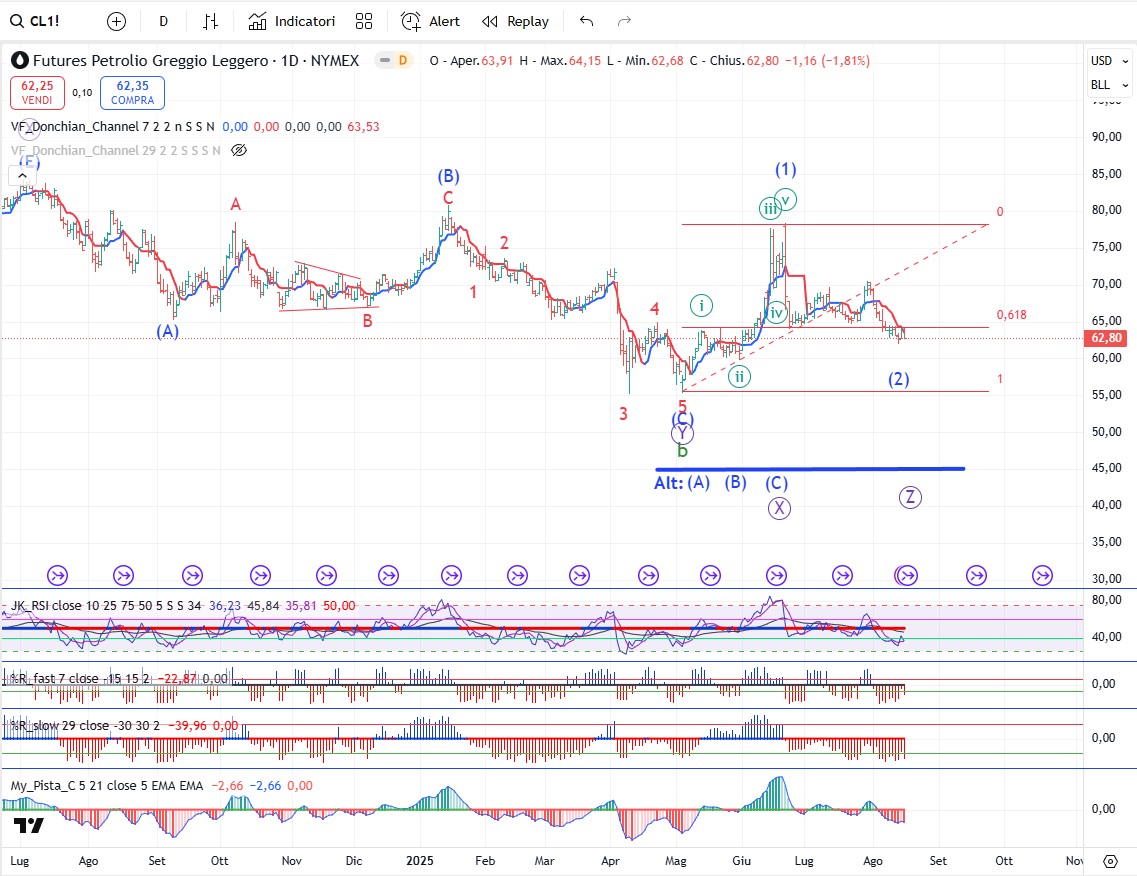Start bar Replay mode
Viewport: 1137px width, 876px height.
515,21
